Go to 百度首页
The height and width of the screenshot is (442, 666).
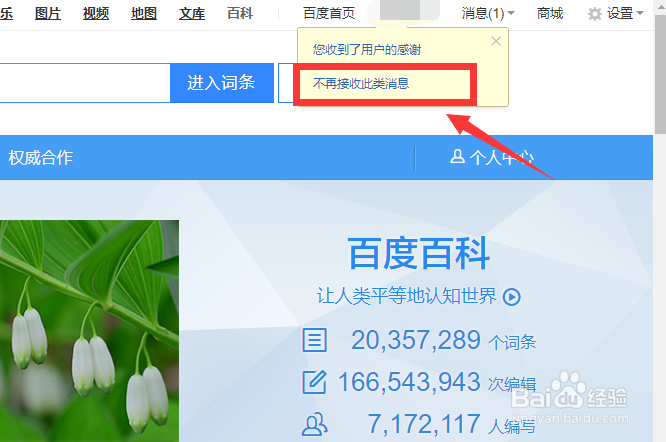pos(329,14)
